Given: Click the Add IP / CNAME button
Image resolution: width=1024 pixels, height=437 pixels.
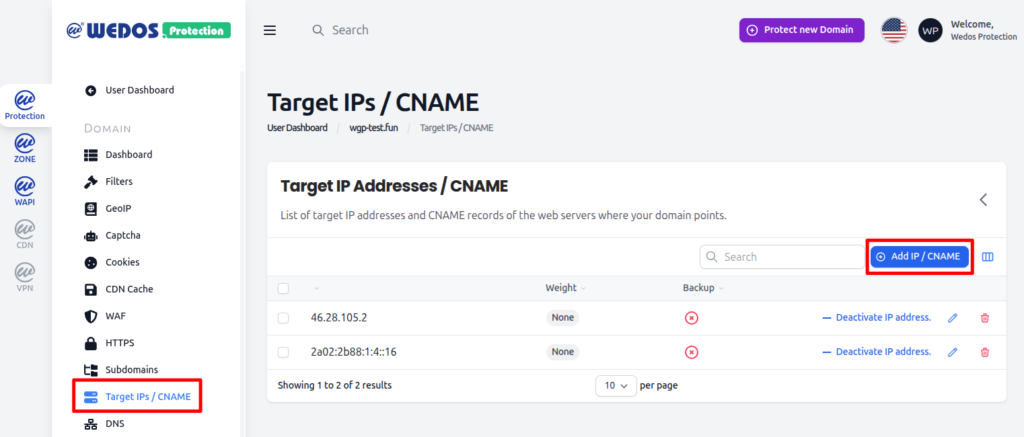Looking at the screenshot, I should (919, 257).
